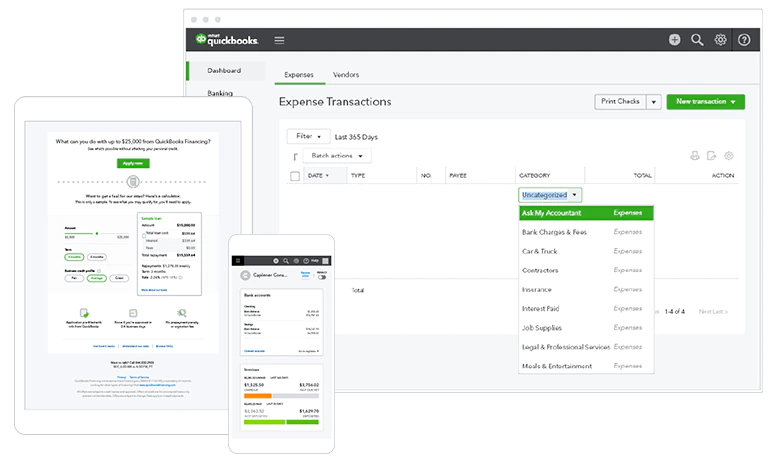777x468 pixels.
Task: Tap the Sample loan details card
Action: pos(169,254)
